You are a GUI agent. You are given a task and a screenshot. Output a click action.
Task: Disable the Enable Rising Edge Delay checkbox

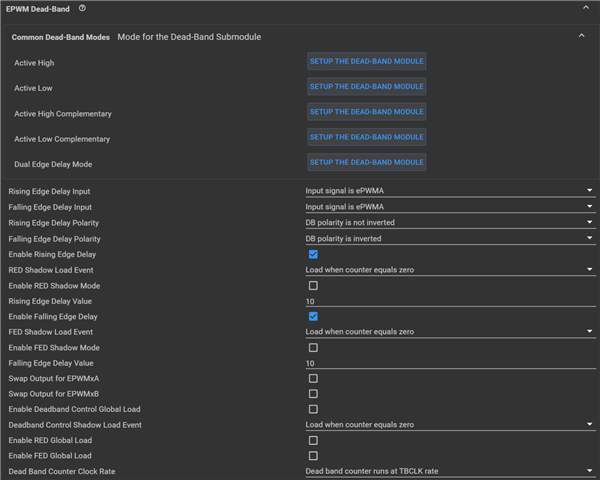[313, 255]
